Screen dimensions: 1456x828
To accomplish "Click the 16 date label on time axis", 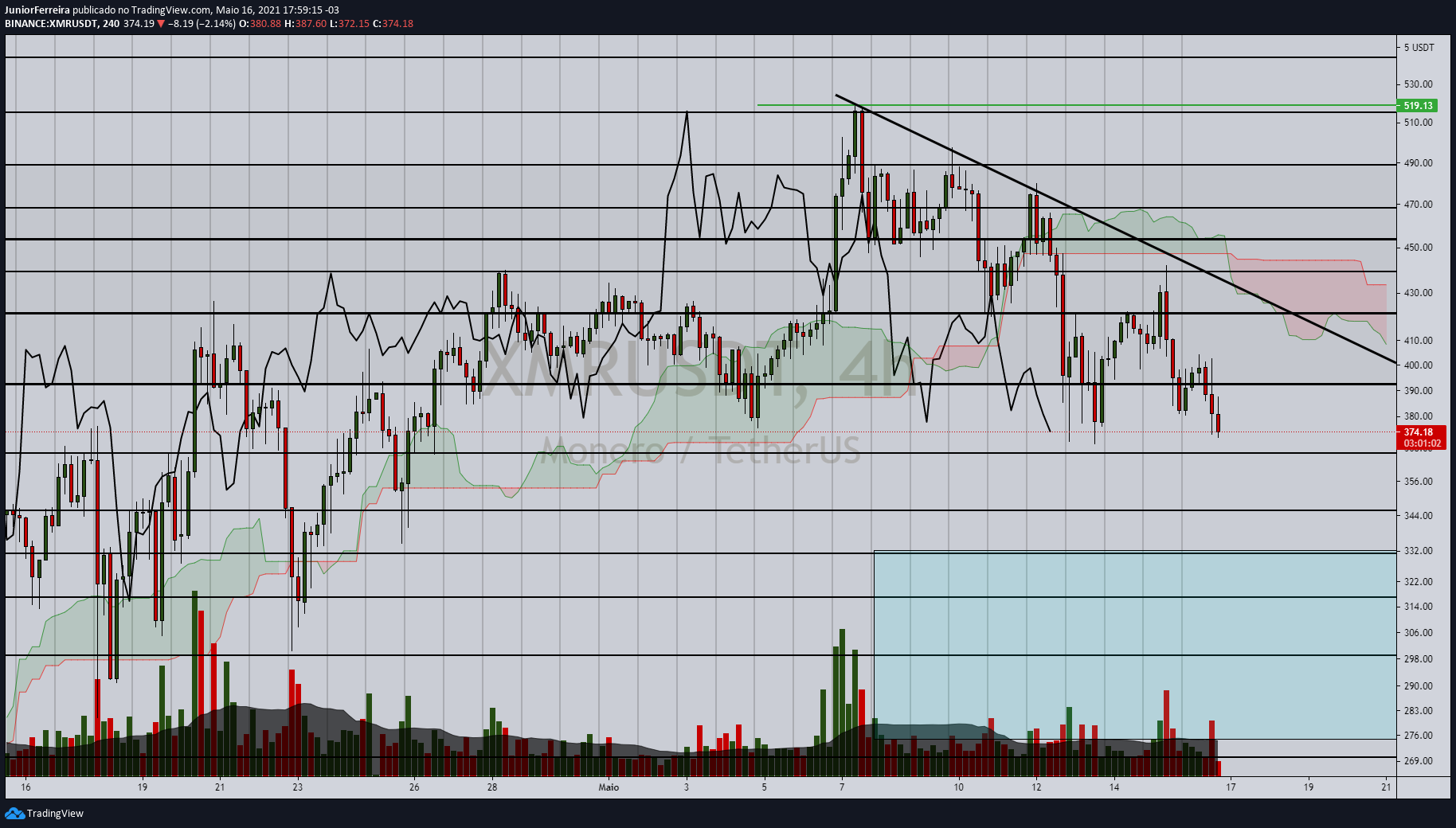I will [x=26, y=787].
